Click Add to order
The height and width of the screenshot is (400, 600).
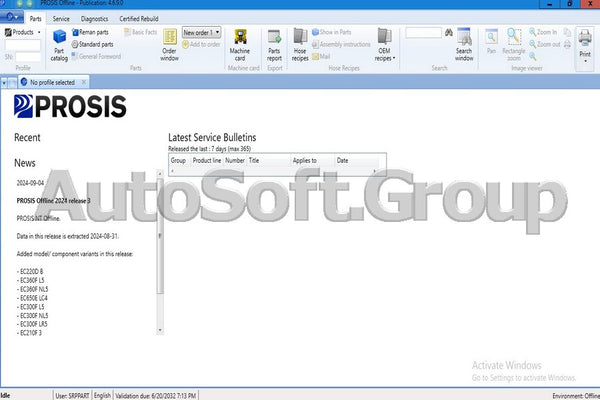pos(201,44)
